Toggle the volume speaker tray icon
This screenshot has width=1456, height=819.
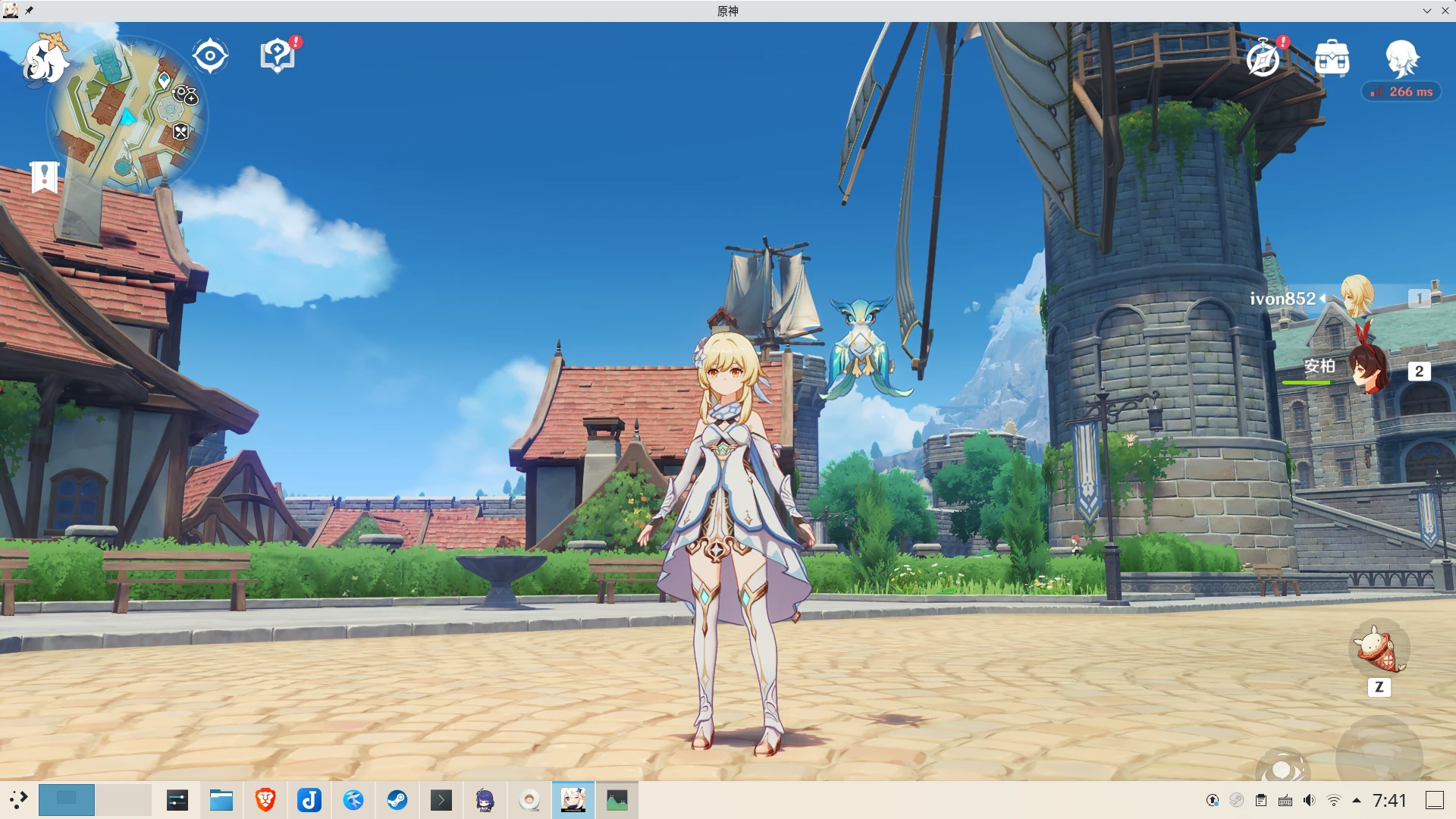coord(1309,800)
